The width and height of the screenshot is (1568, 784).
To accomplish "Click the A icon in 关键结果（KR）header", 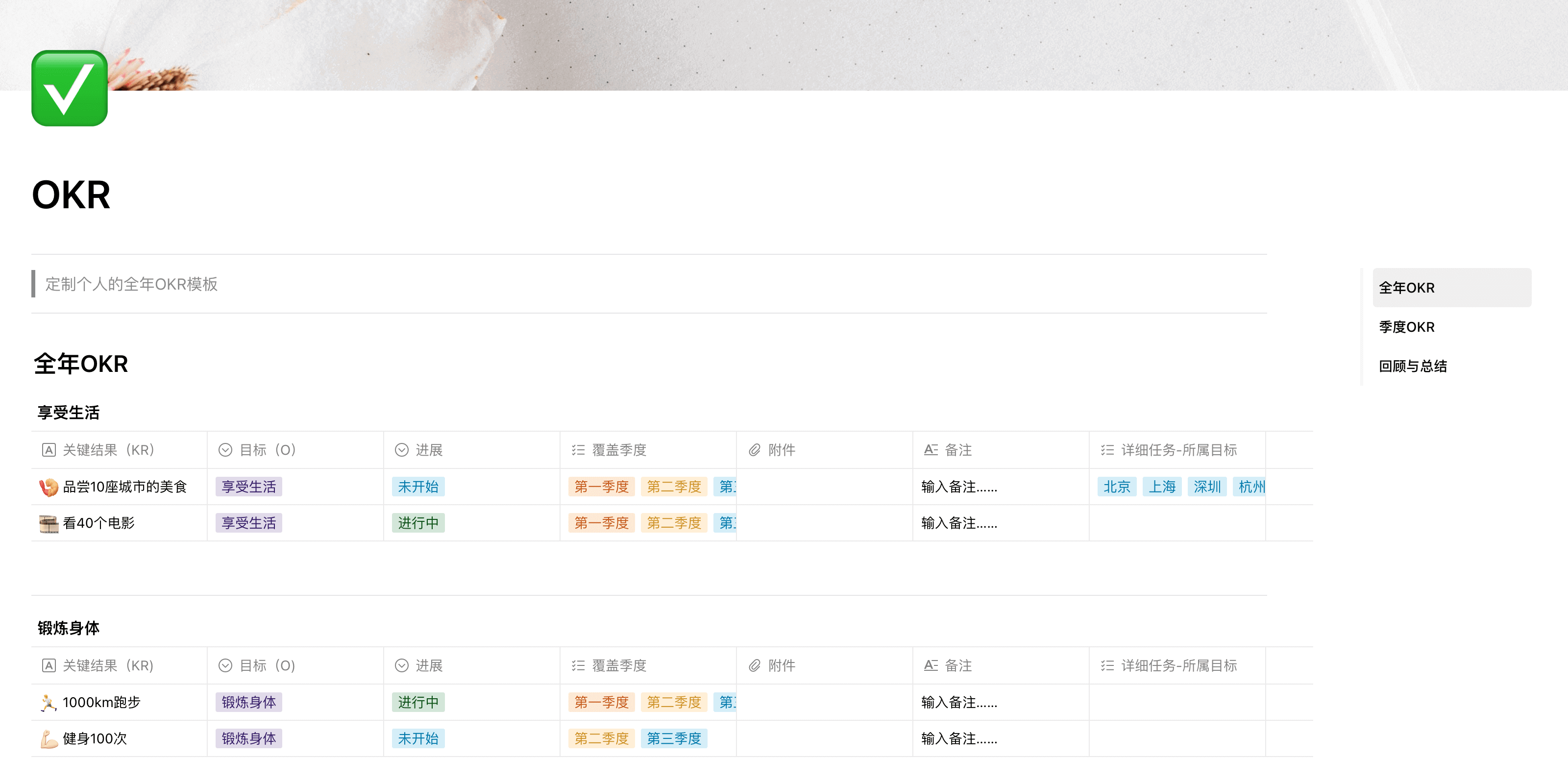I will click(49, 449).
